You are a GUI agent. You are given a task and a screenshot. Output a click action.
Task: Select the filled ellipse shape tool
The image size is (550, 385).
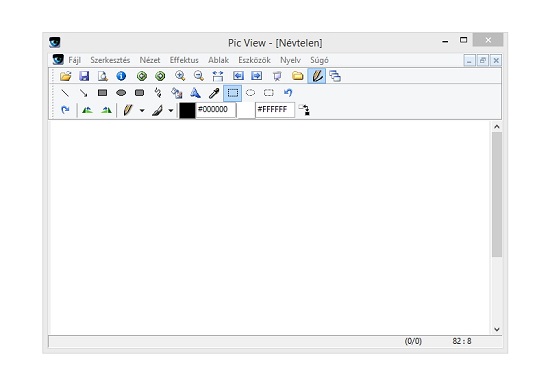(121, 93)
